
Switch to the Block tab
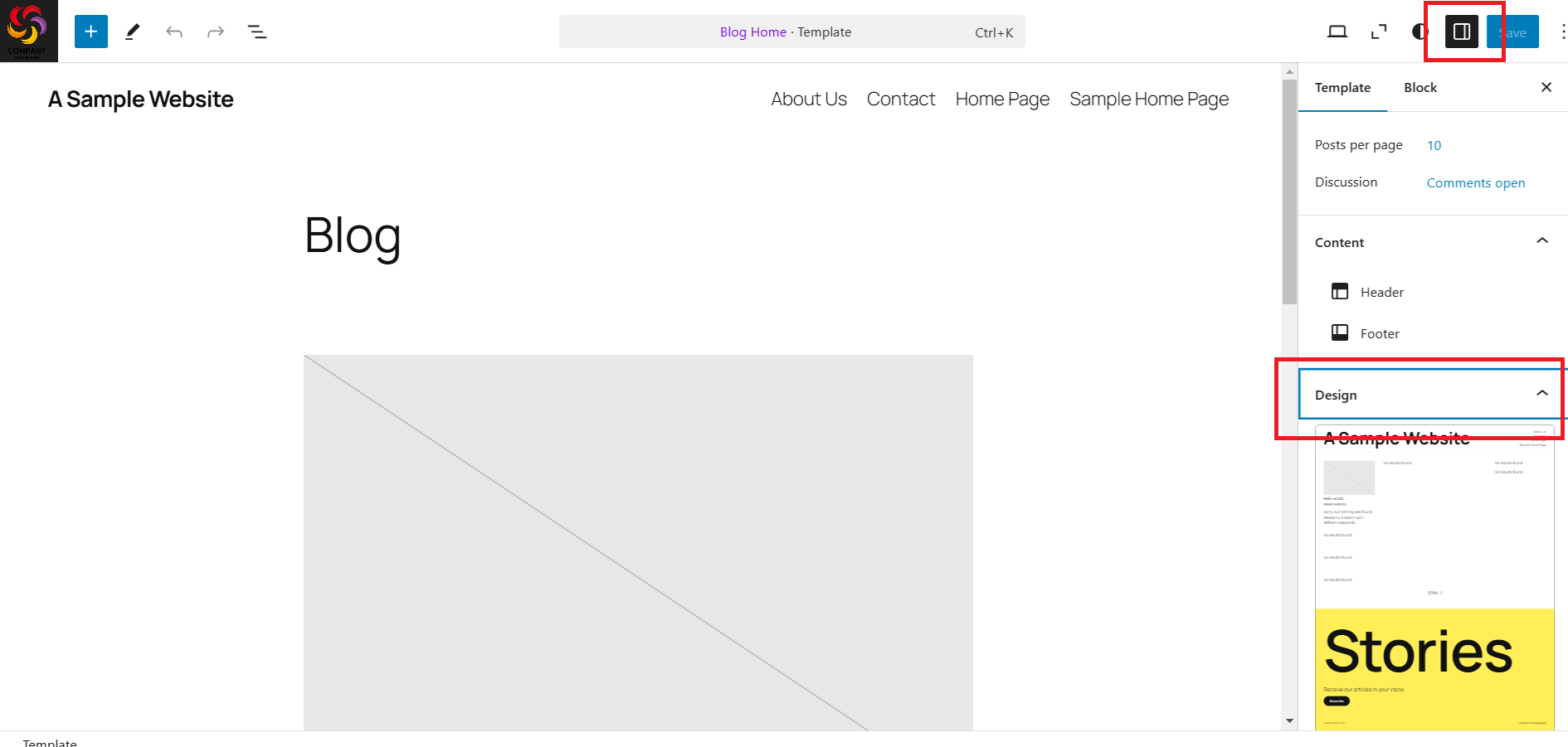click(x=1420, y=88)
